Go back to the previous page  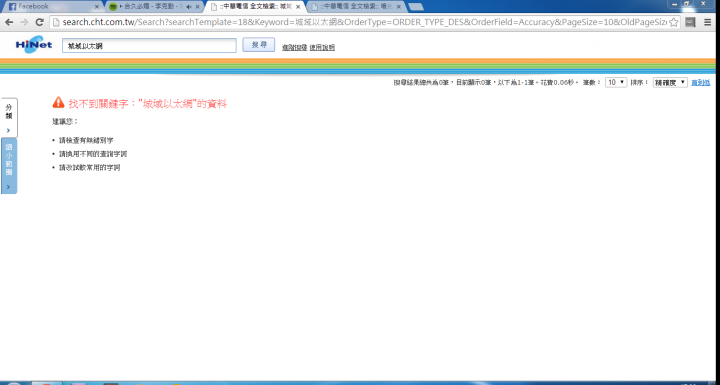(9, 22)
